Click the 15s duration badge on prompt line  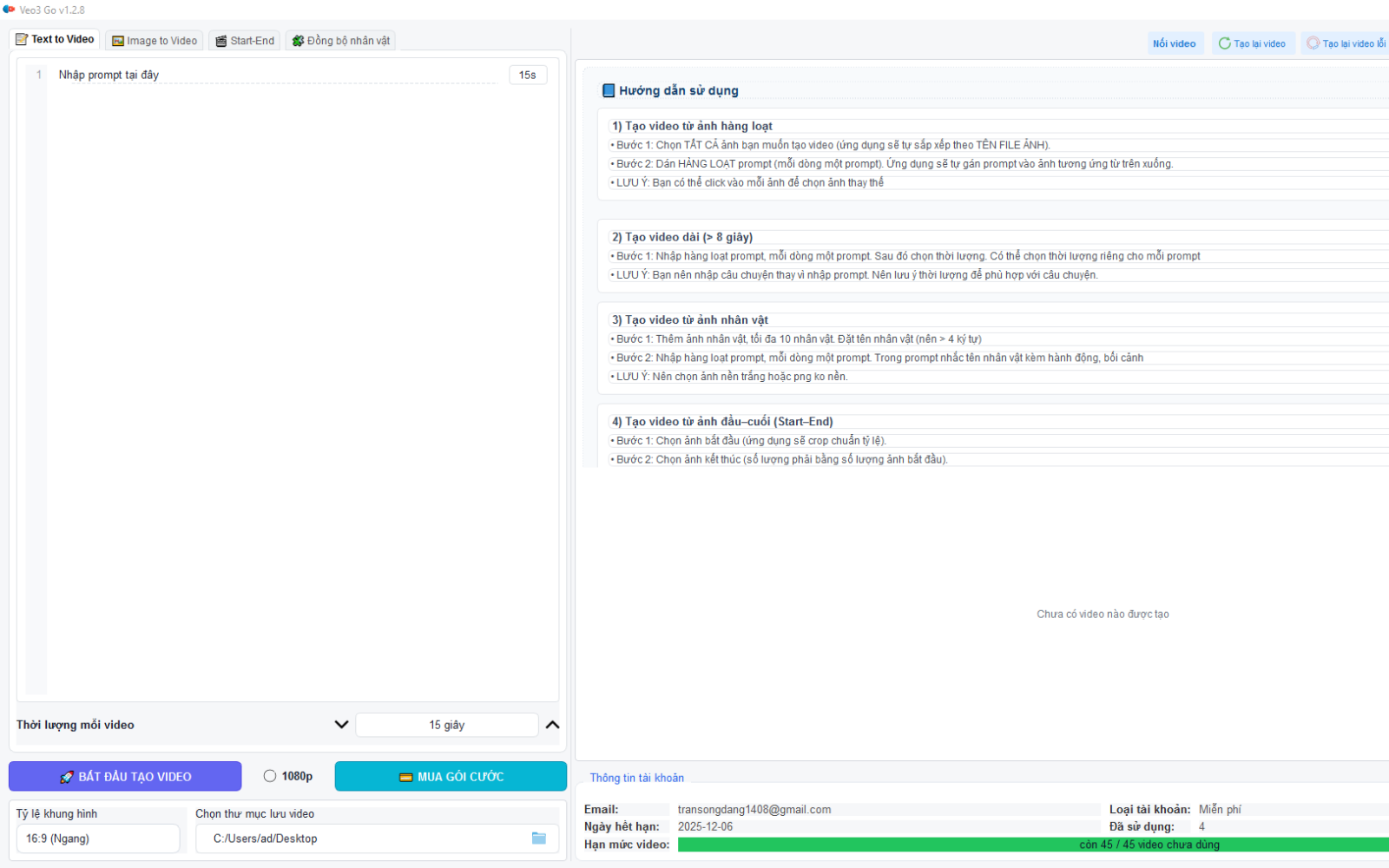(x=528, y=76)
